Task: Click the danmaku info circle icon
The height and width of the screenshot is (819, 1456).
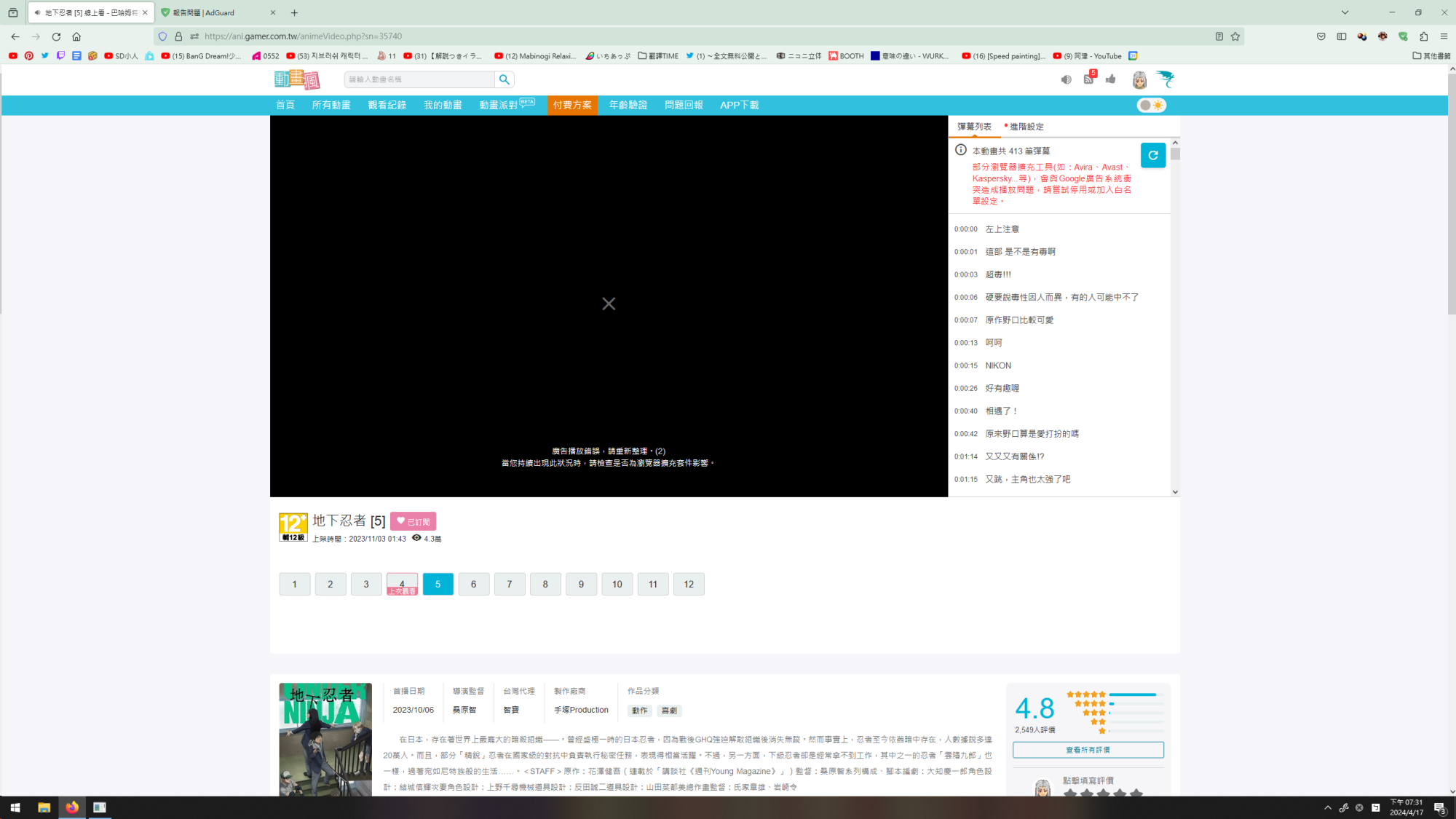Action: click(961, 150)
